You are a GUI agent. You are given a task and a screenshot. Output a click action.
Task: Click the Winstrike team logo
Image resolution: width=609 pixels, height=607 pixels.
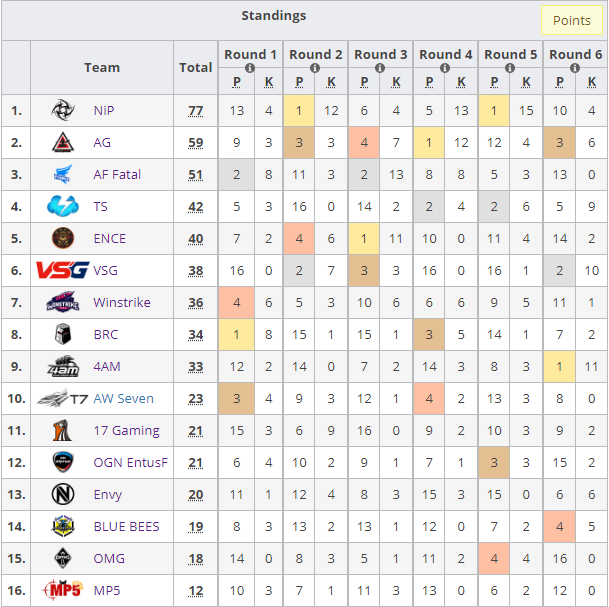pos(63,302)
